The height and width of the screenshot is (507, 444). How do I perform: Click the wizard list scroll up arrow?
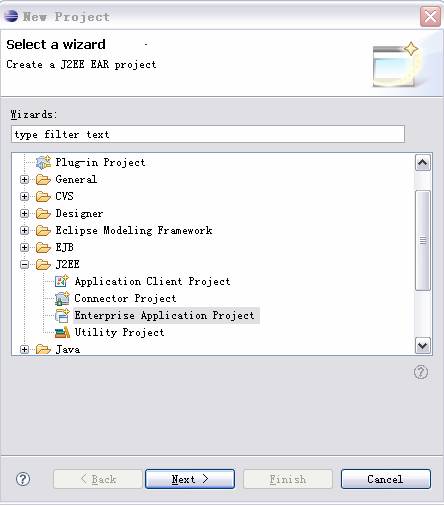coord(423,163)
